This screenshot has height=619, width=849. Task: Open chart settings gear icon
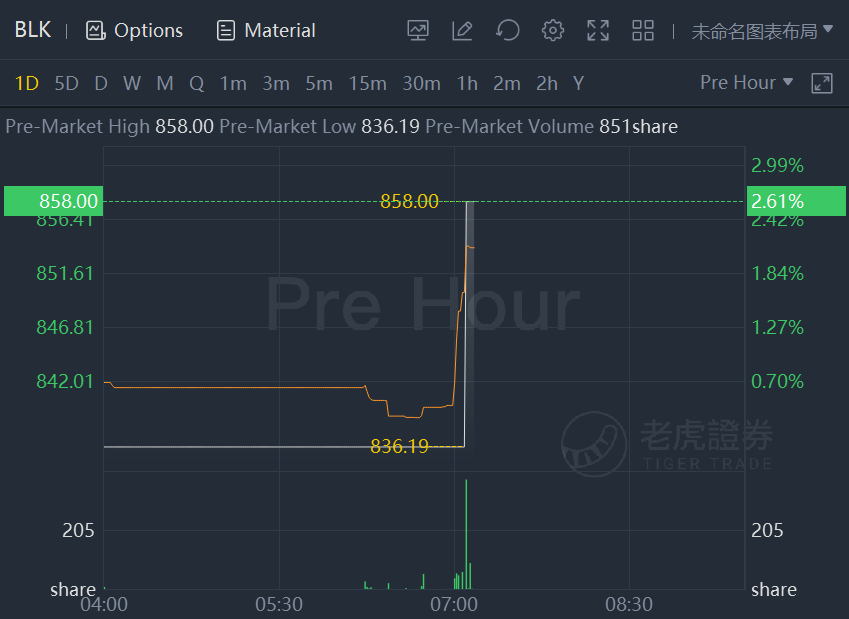pos(553,30)
